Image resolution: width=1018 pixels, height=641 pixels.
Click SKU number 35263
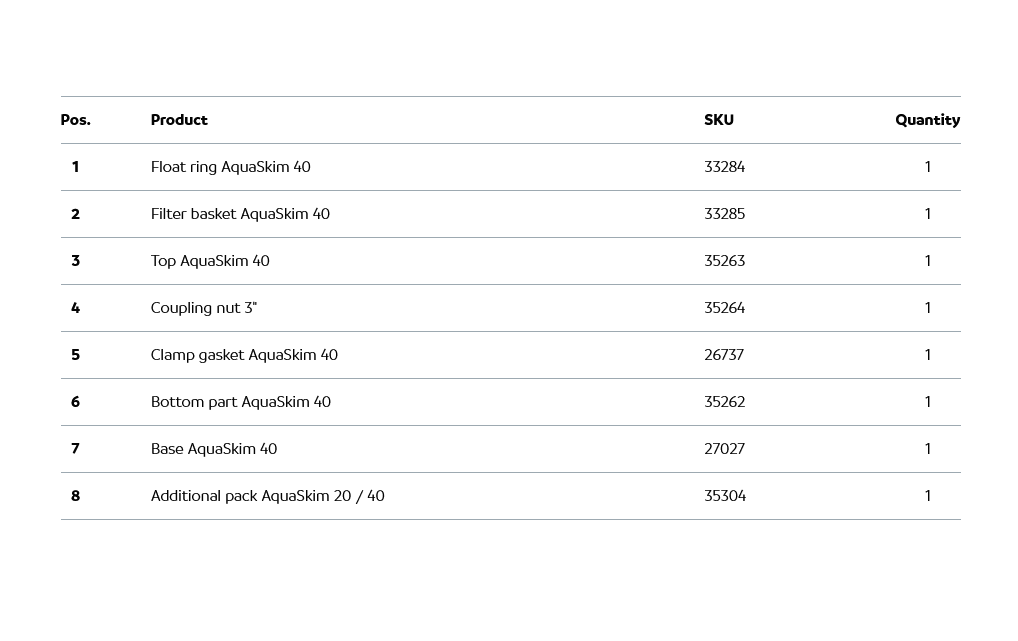coord(724,261)
